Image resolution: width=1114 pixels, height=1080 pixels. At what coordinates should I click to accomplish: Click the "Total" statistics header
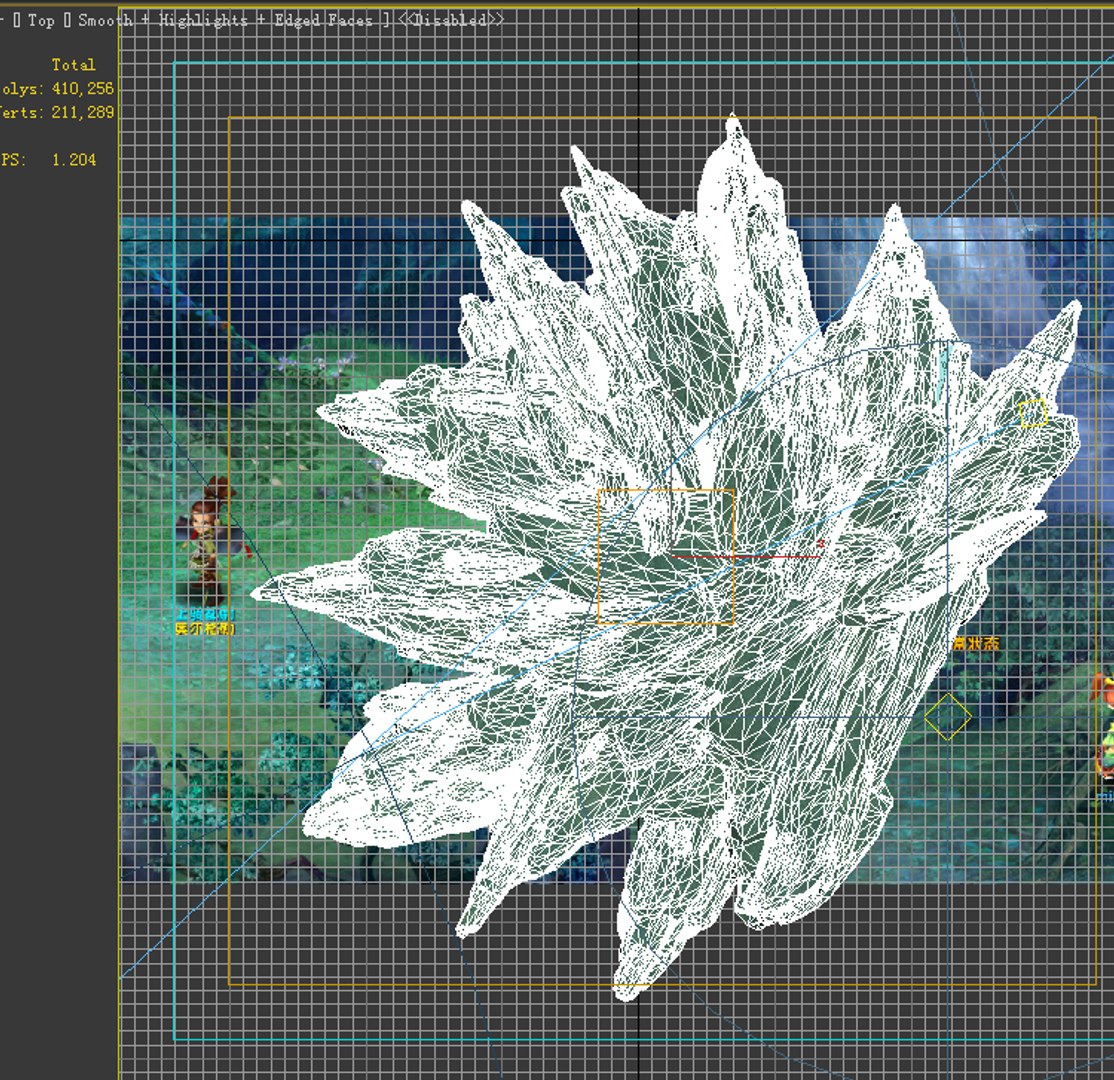[x=73, y=65]
